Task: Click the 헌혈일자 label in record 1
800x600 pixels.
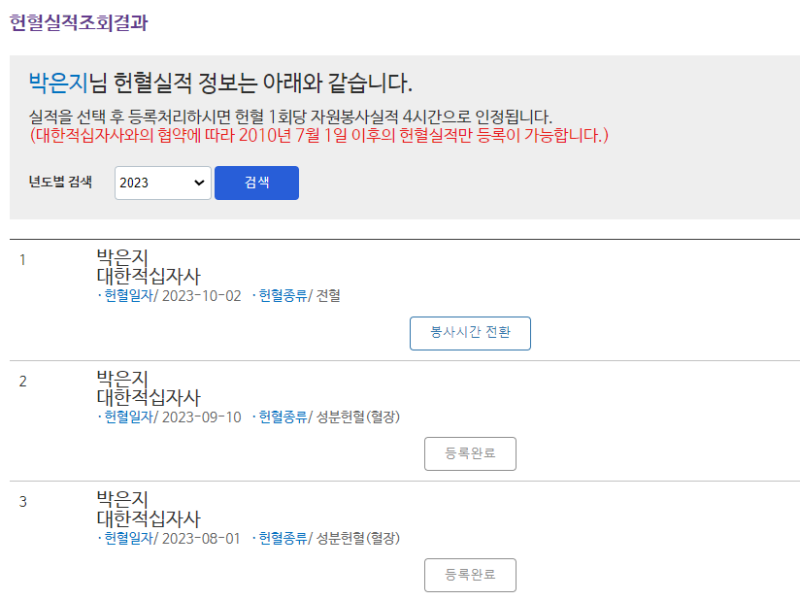Action: click(x=128, y=295)
